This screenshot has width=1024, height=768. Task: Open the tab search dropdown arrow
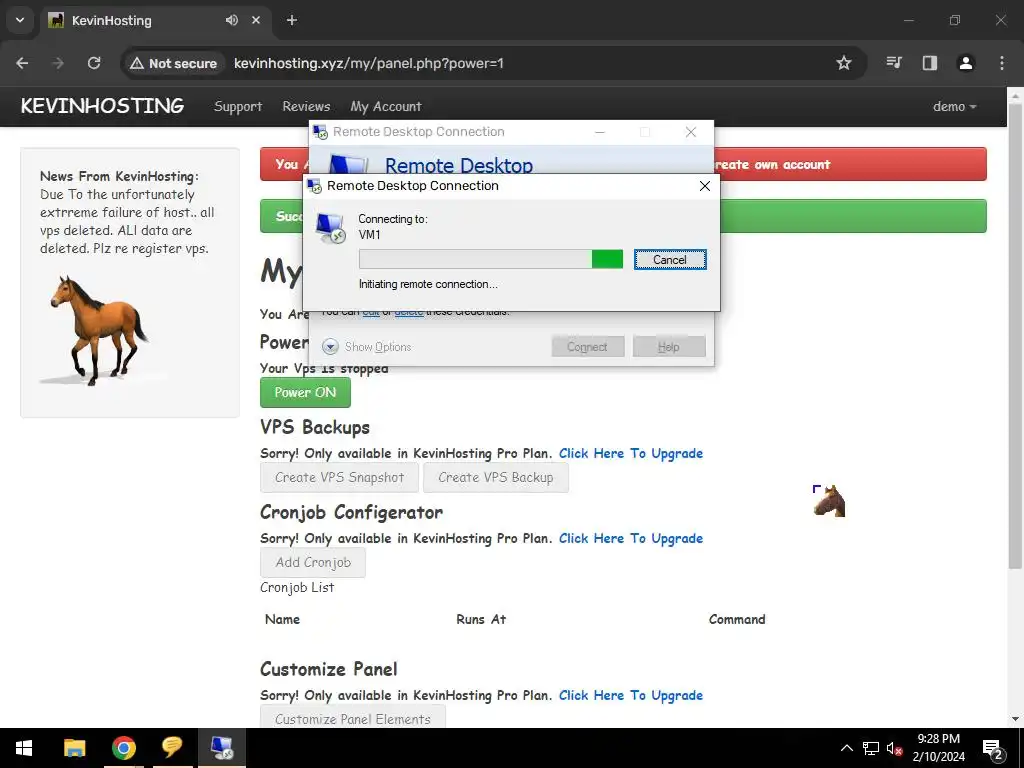click(x=20, y=20)
